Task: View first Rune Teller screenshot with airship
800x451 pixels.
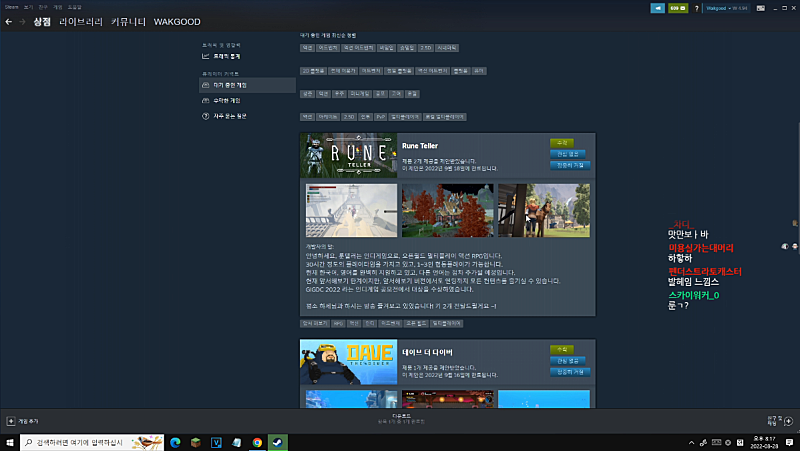Action: click(351, 210)
